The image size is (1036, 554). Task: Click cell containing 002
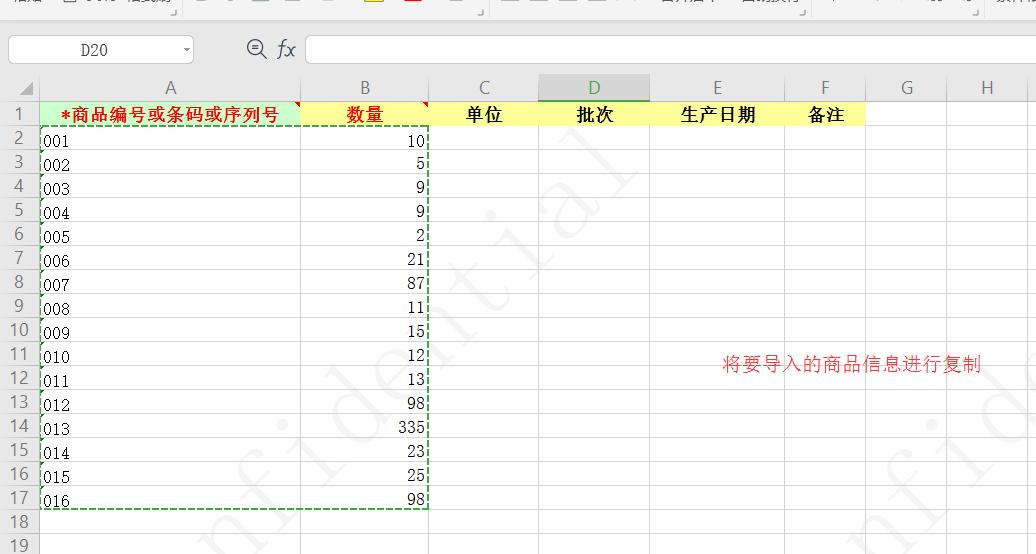pos(170,162)
